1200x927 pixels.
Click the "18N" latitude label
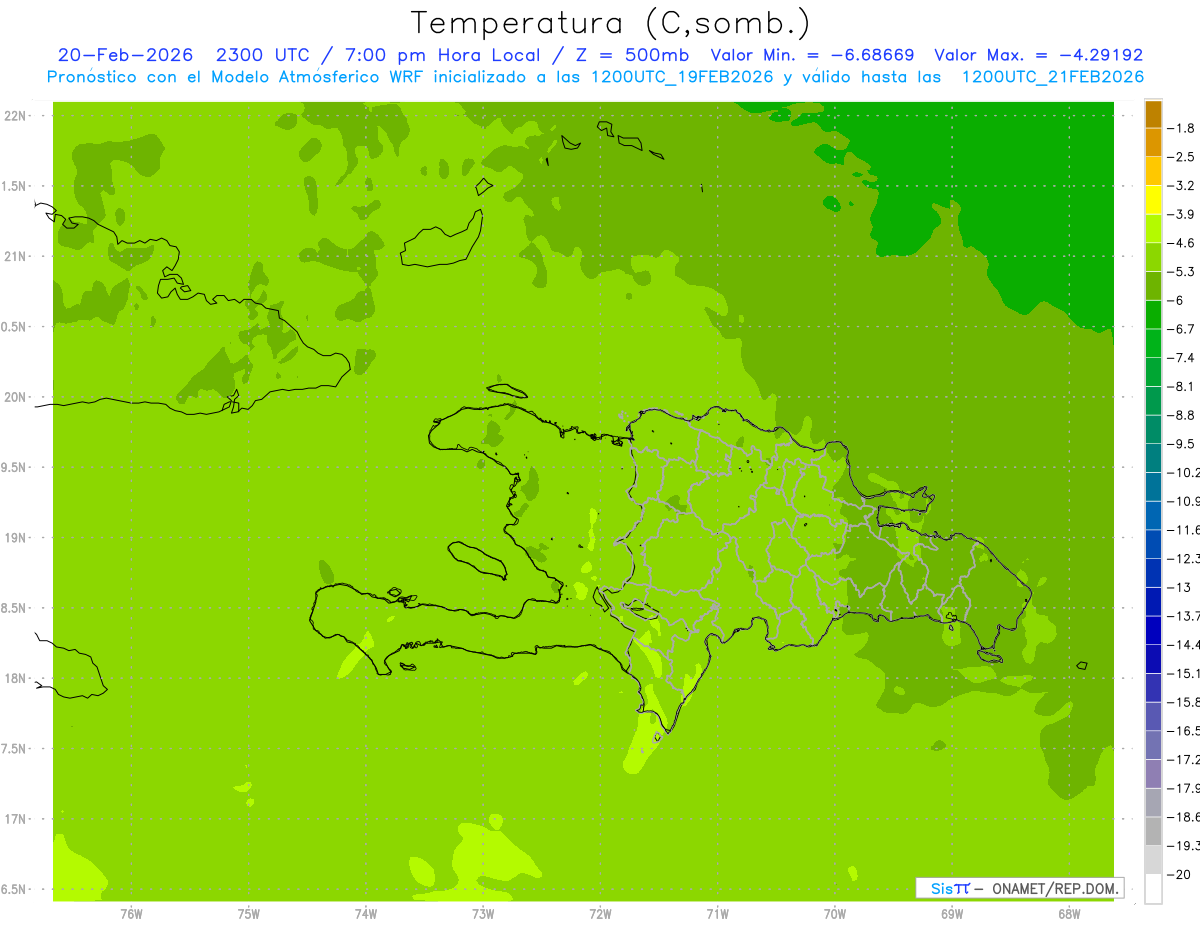coord(17,678)
